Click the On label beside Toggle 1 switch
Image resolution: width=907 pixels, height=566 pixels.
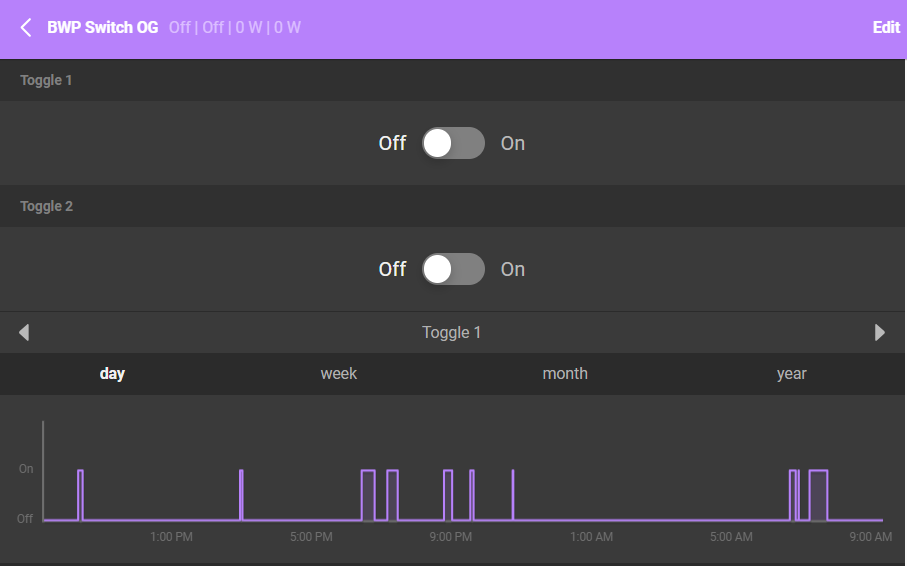tap(513, 143)
